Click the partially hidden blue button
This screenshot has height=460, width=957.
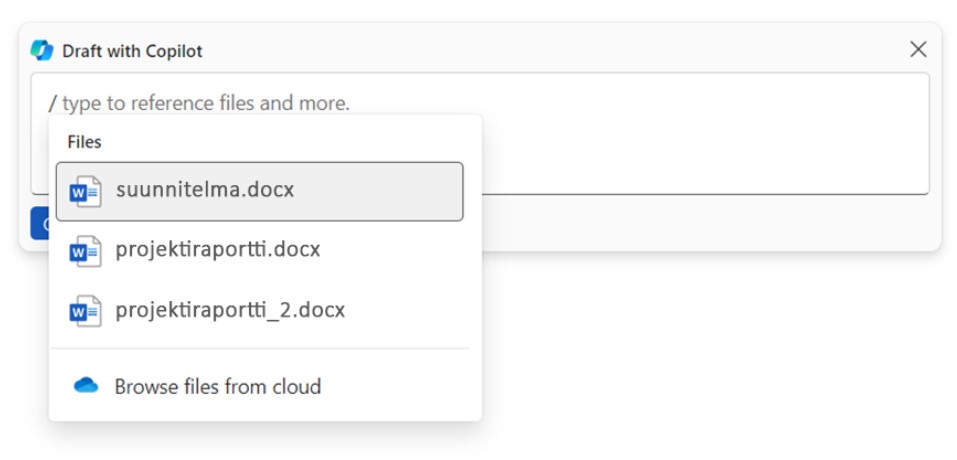(x=39, y=223)
